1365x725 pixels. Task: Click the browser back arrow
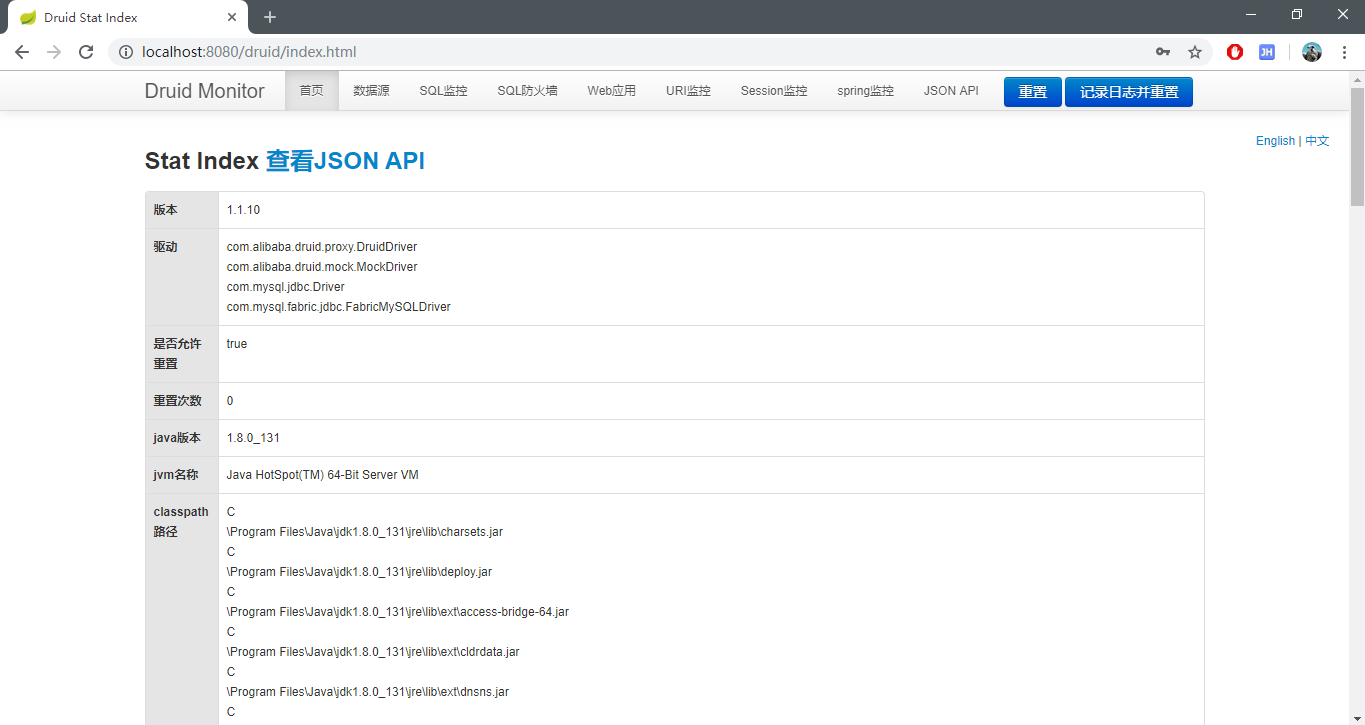[x=22, y=52]
